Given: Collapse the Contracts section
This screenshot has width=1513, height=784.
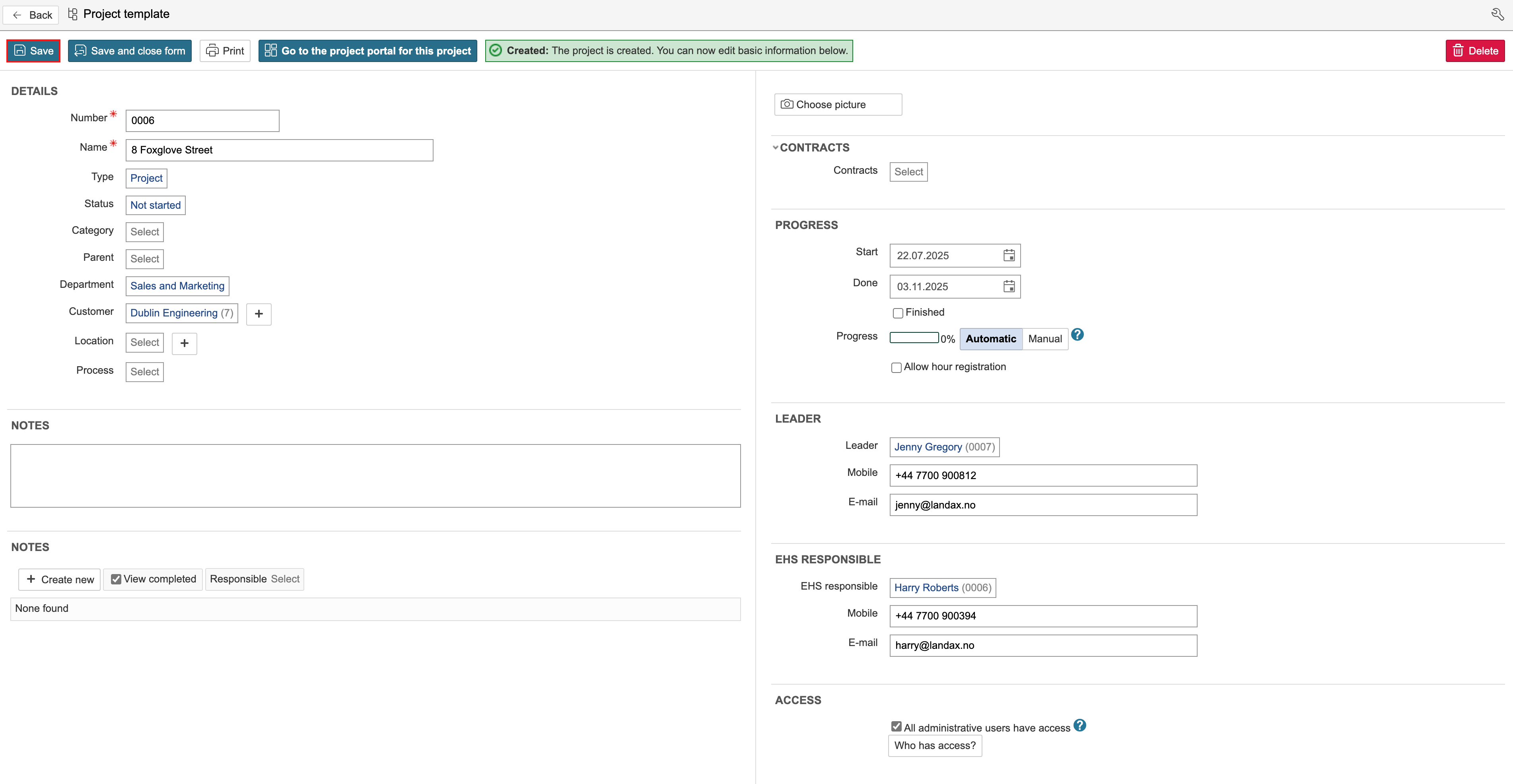Looking at the screenshot, I should point(776,147).
